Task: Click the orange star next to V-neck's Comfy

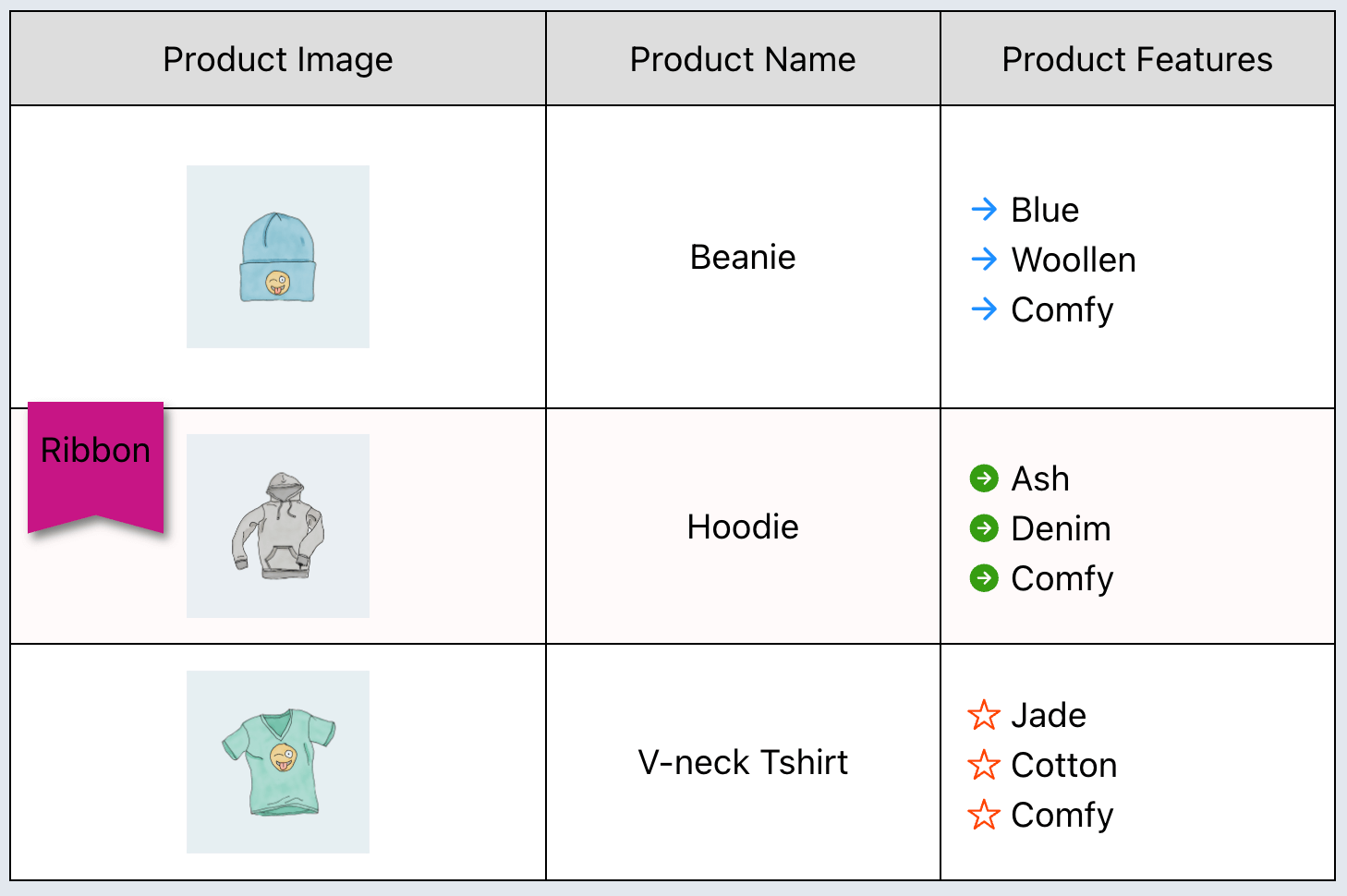Action: click(984, 815)
